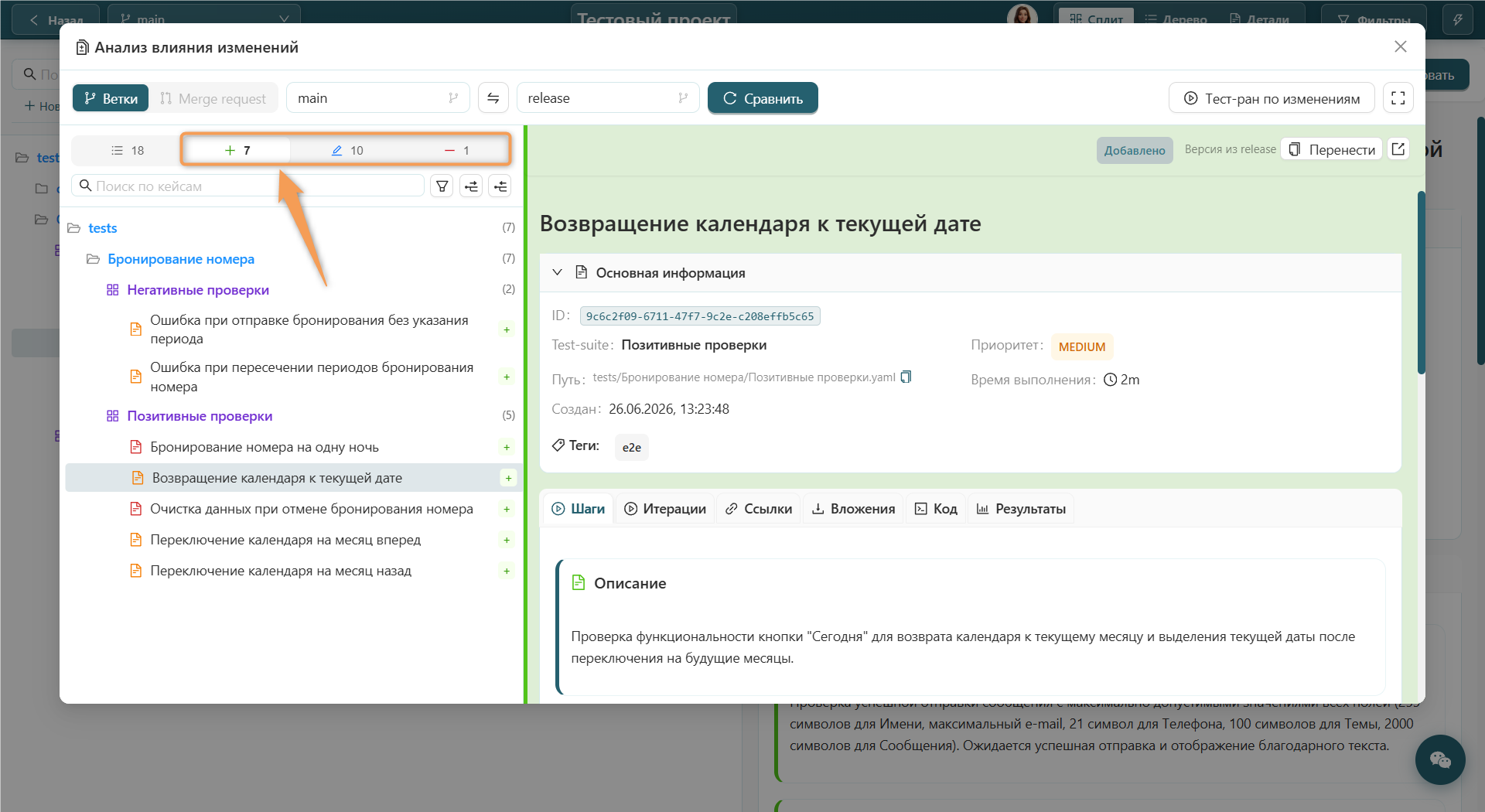This screenshot has height=812, width=1485.
Task: Click the case ID badge
Action: coord(700,316)
